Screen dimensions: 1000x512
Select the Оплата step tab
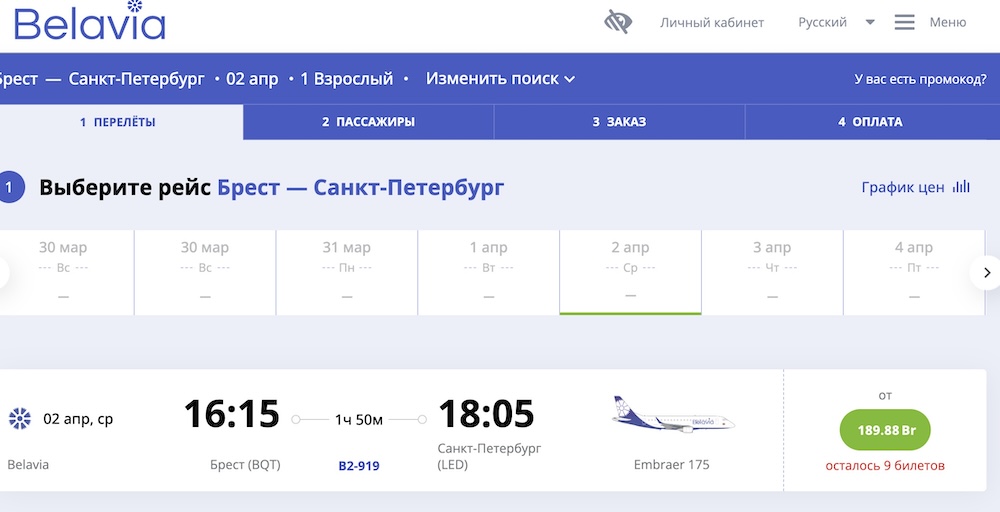pos(870,122)
